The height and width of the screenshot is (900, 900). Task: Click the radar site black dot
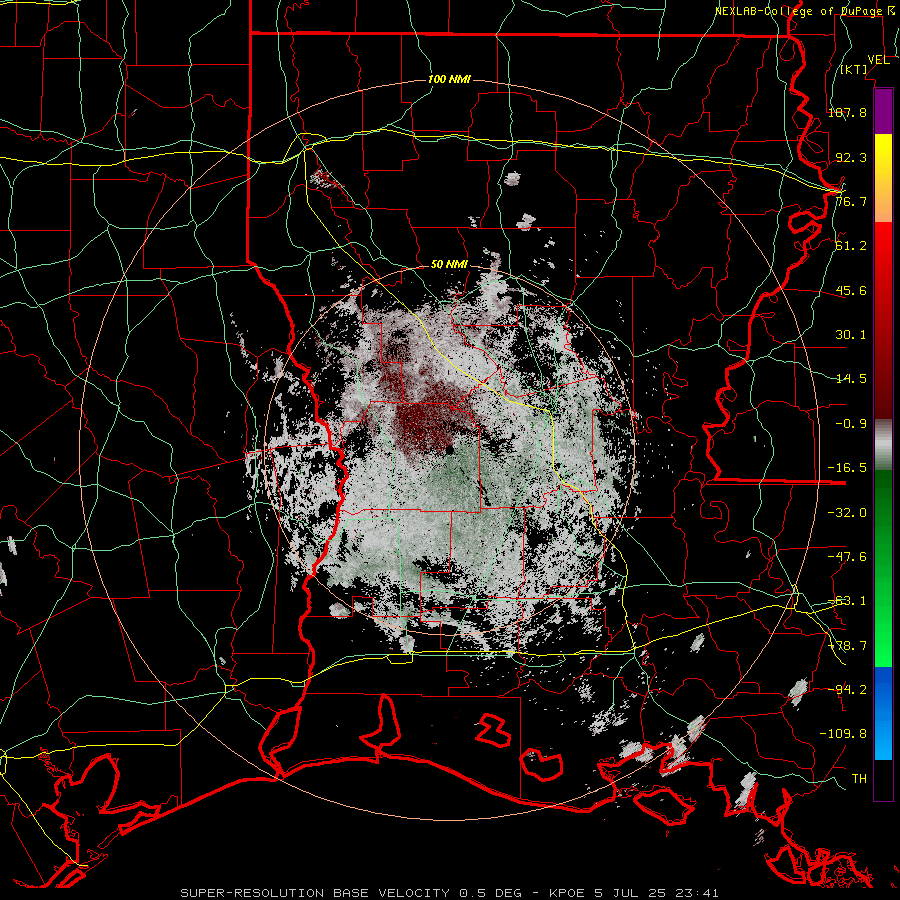click(x=449, y=451)
